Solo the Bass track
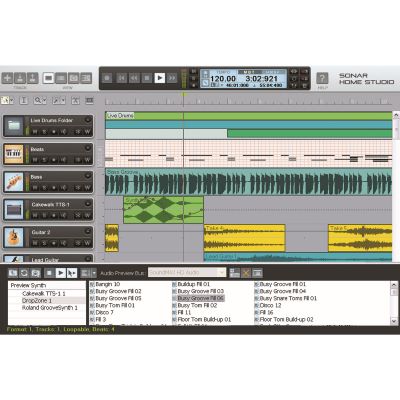 (44, 188)
